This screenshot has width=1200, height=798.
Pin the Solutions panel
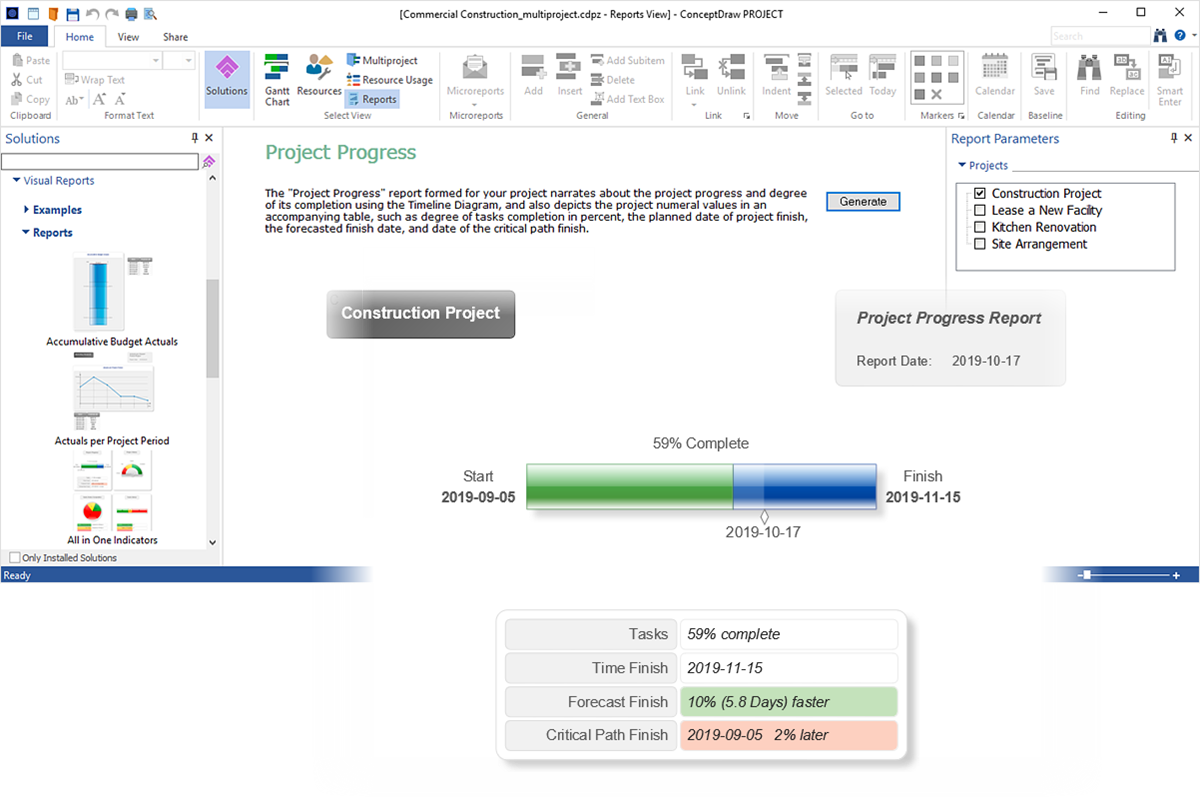coord(195,139)
